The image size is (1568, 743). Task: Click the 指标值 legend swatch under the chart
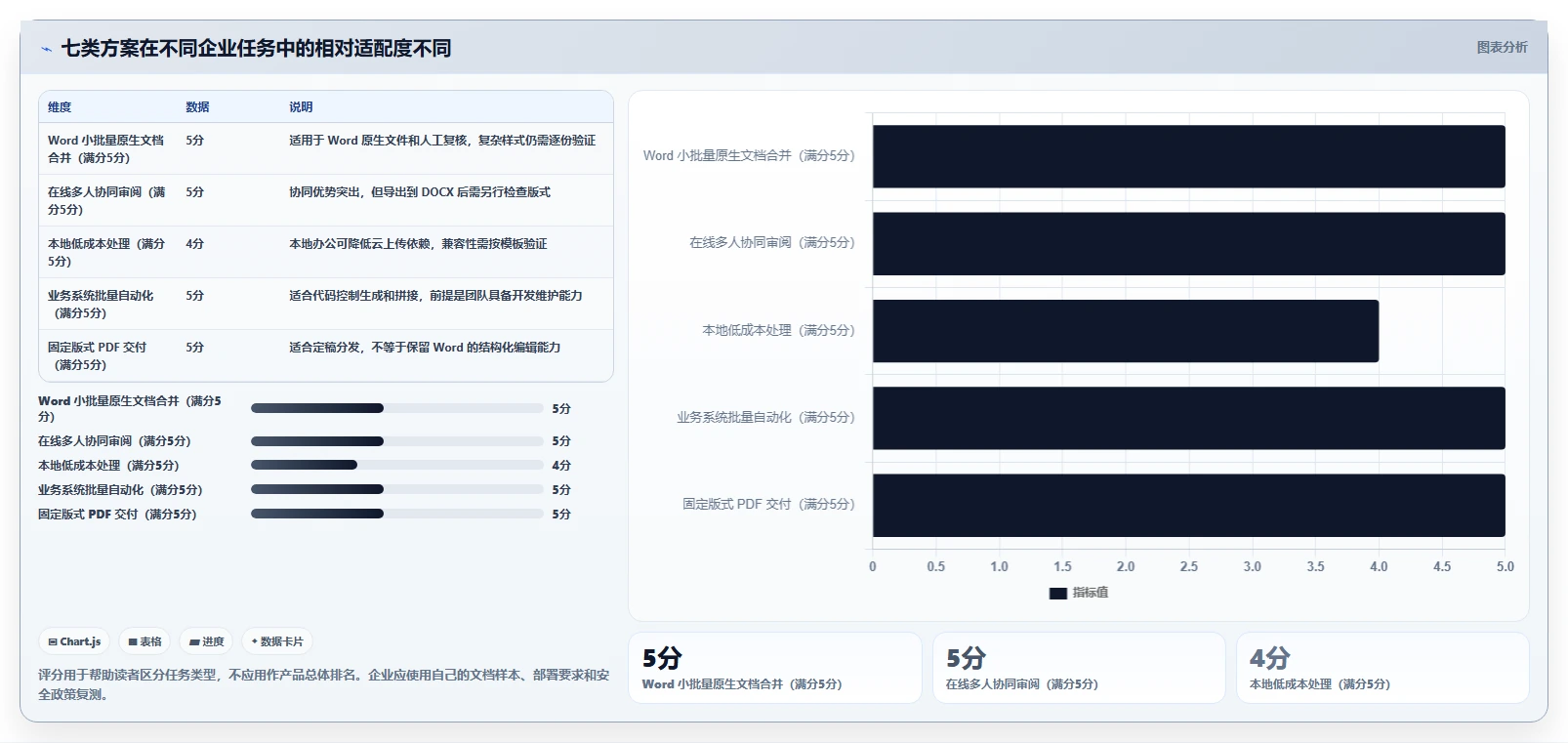[x=1057, y=593]
